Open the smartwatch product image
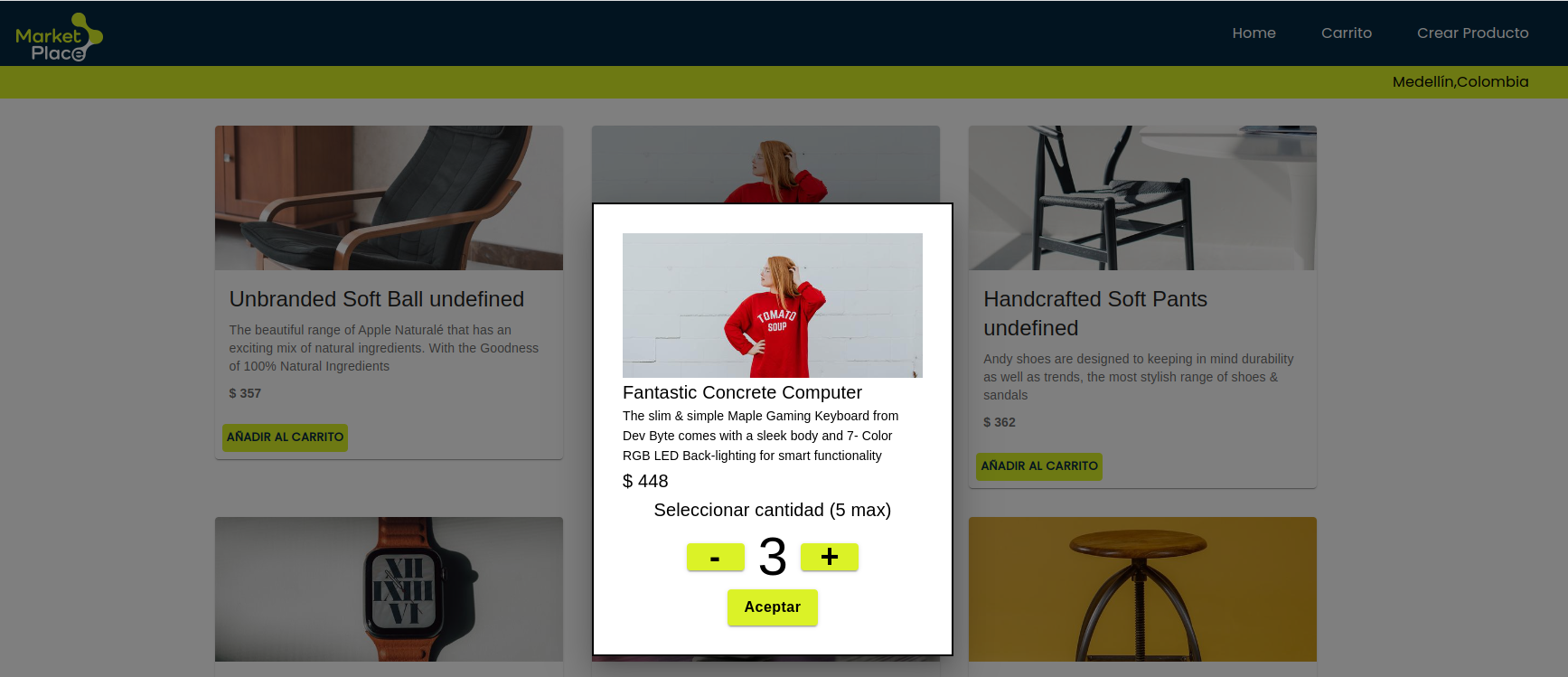 click(x=389, y=589)
